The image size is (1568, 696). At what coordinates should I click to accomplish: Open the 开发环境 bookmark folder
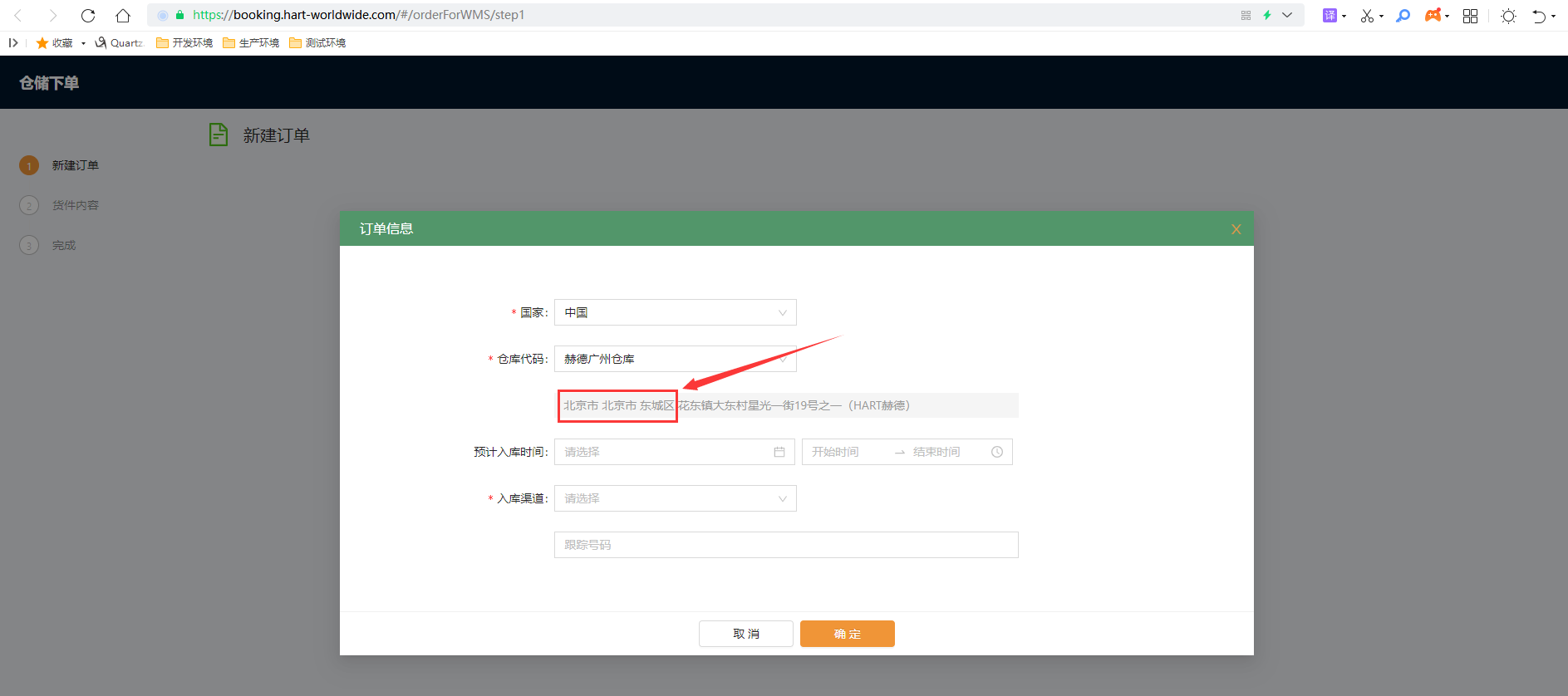tap(184, 43)
